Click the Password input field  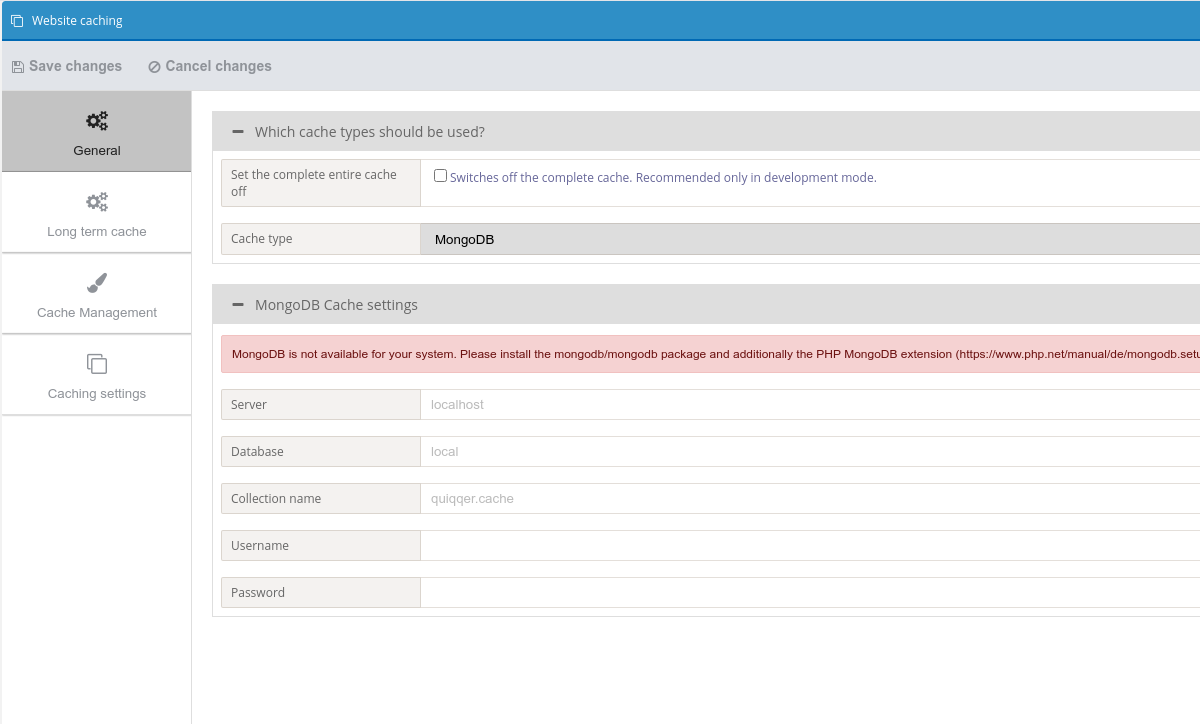click(810, 593)
